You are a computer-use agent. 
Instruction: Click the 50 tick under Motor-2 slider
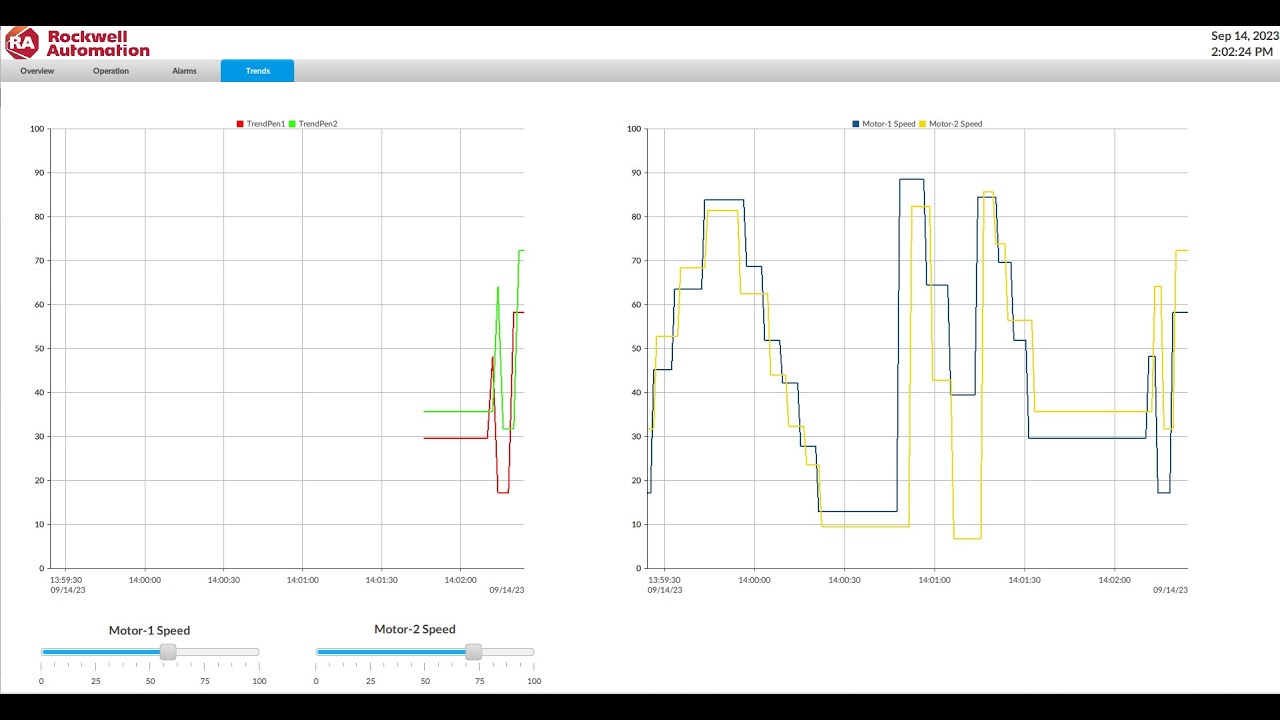(425, 681)
